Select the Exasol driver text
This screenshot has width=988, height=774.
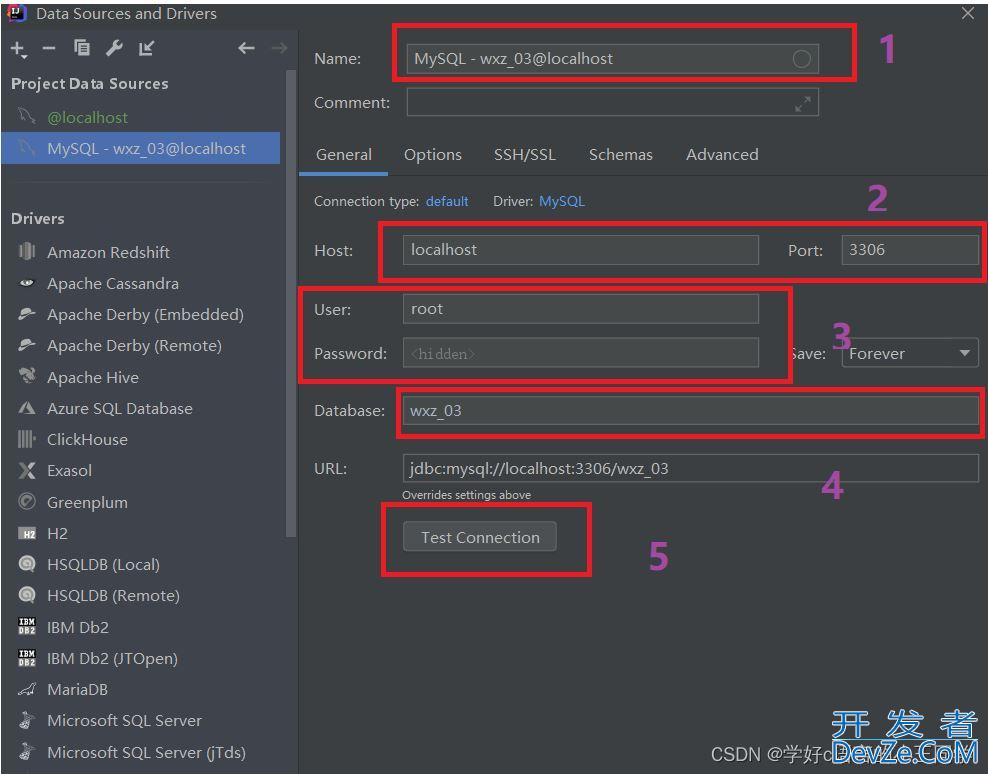click(69, 471)
